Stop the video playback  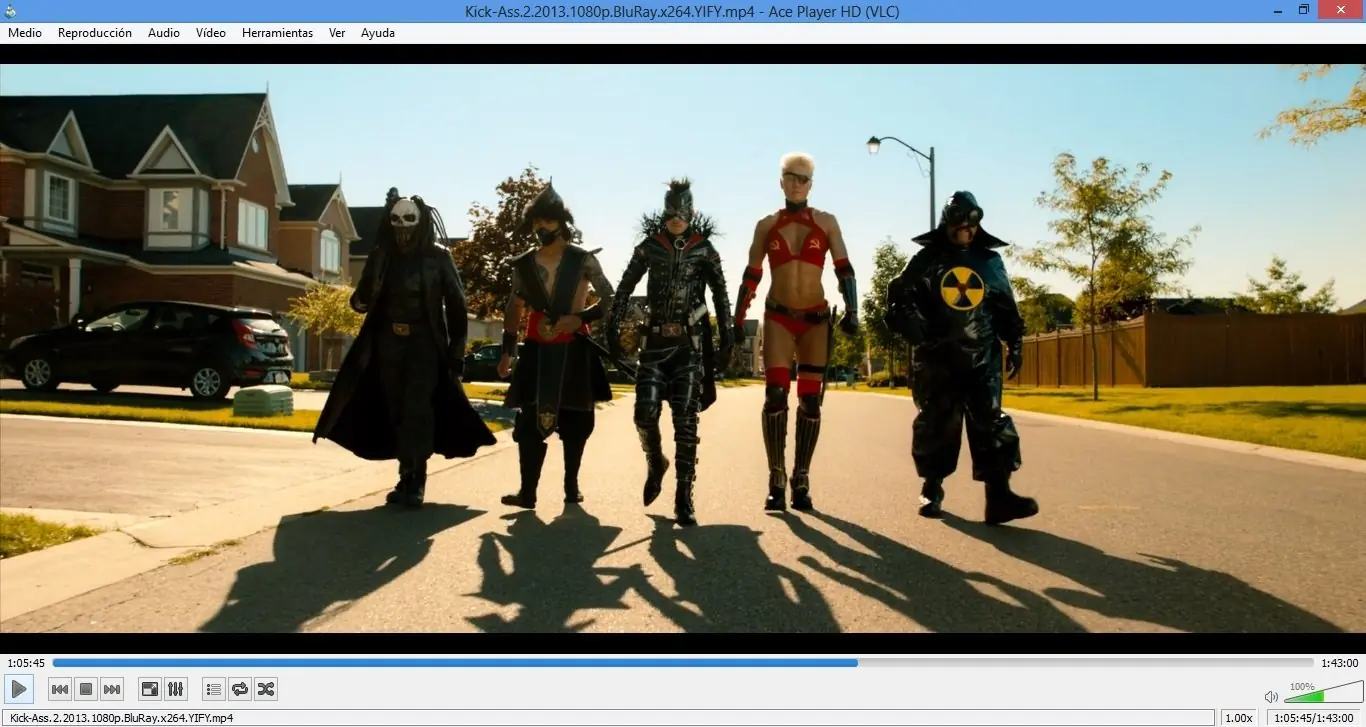[x=86, y=689]
